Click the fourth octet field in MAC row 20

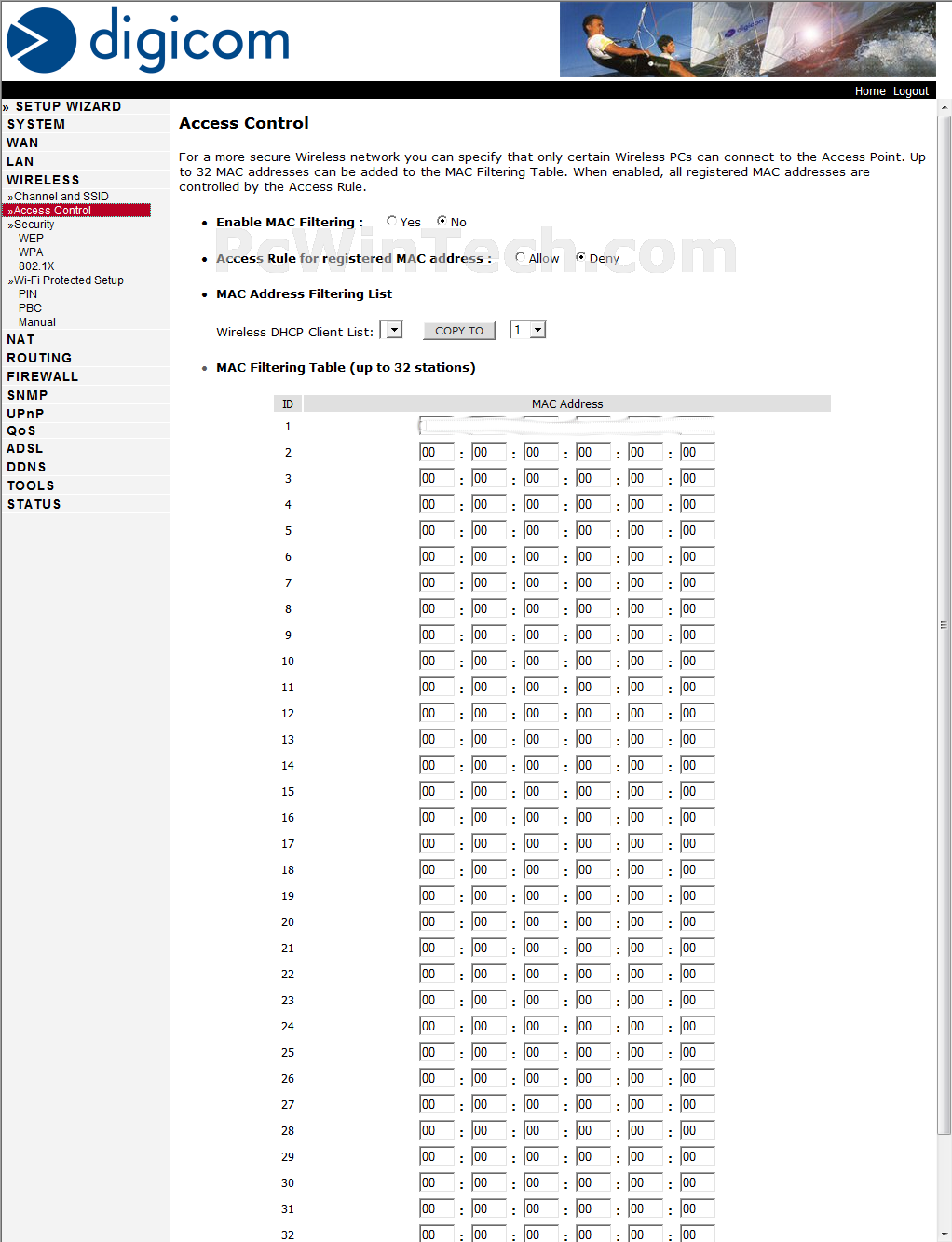pyautogui.click(x=593, y=921)
